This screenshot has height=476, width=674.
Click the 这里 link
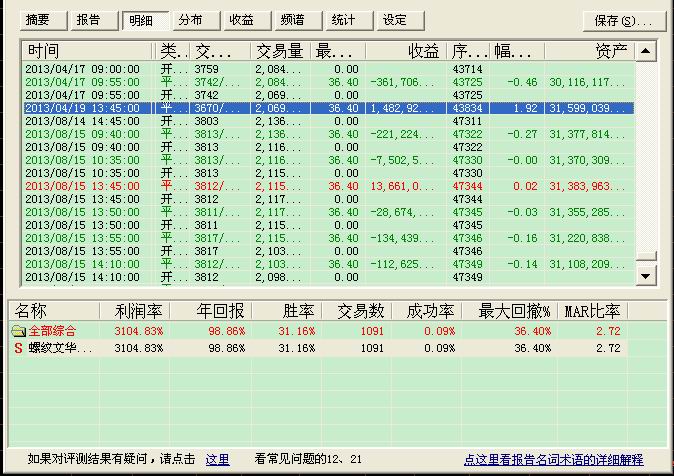point(218,460)
